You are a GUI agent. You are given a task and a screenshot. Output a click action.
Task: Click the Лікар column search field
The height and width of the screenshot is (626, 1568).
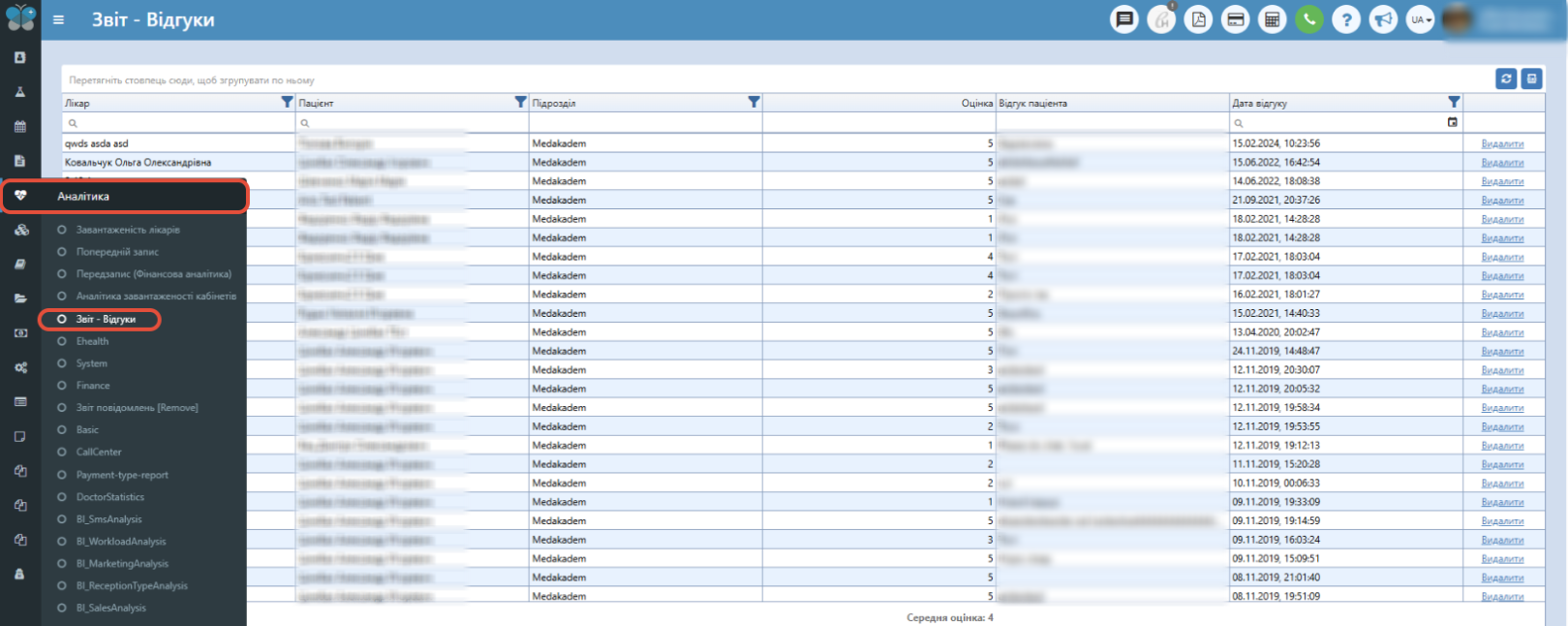pos(178,123)
